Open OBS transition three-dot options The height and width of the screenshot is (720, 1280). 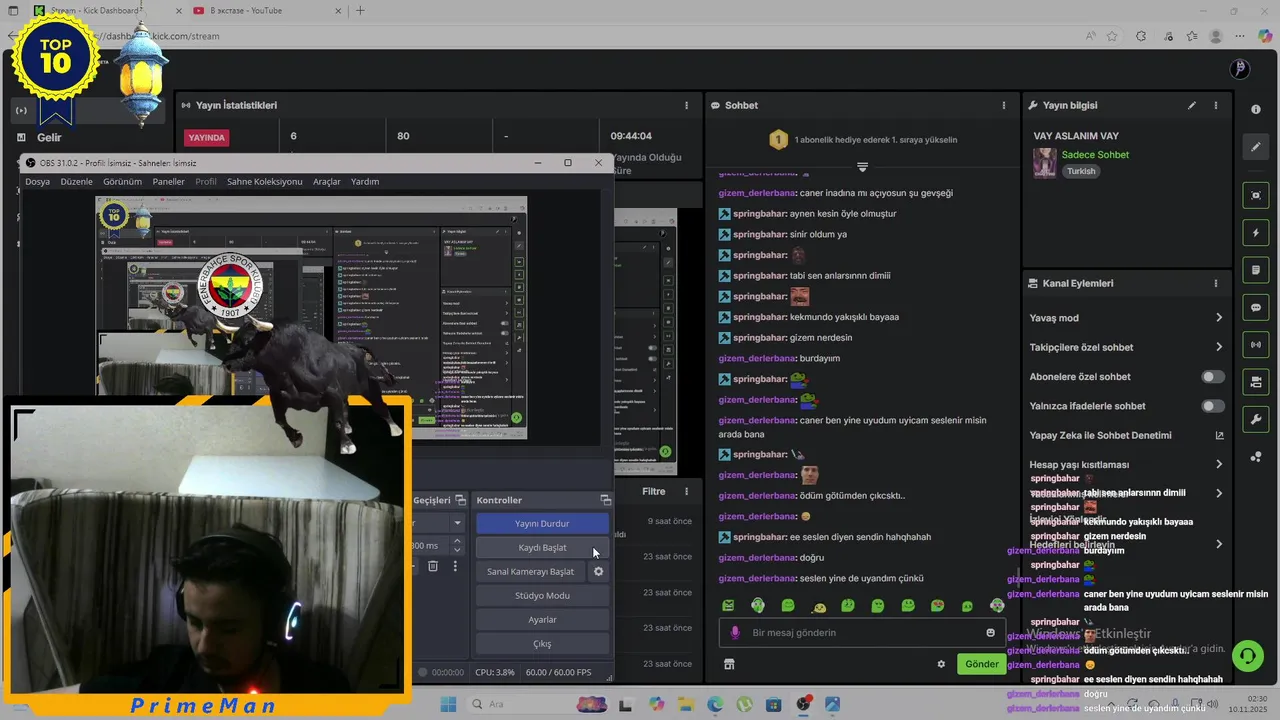coord(455,566)
